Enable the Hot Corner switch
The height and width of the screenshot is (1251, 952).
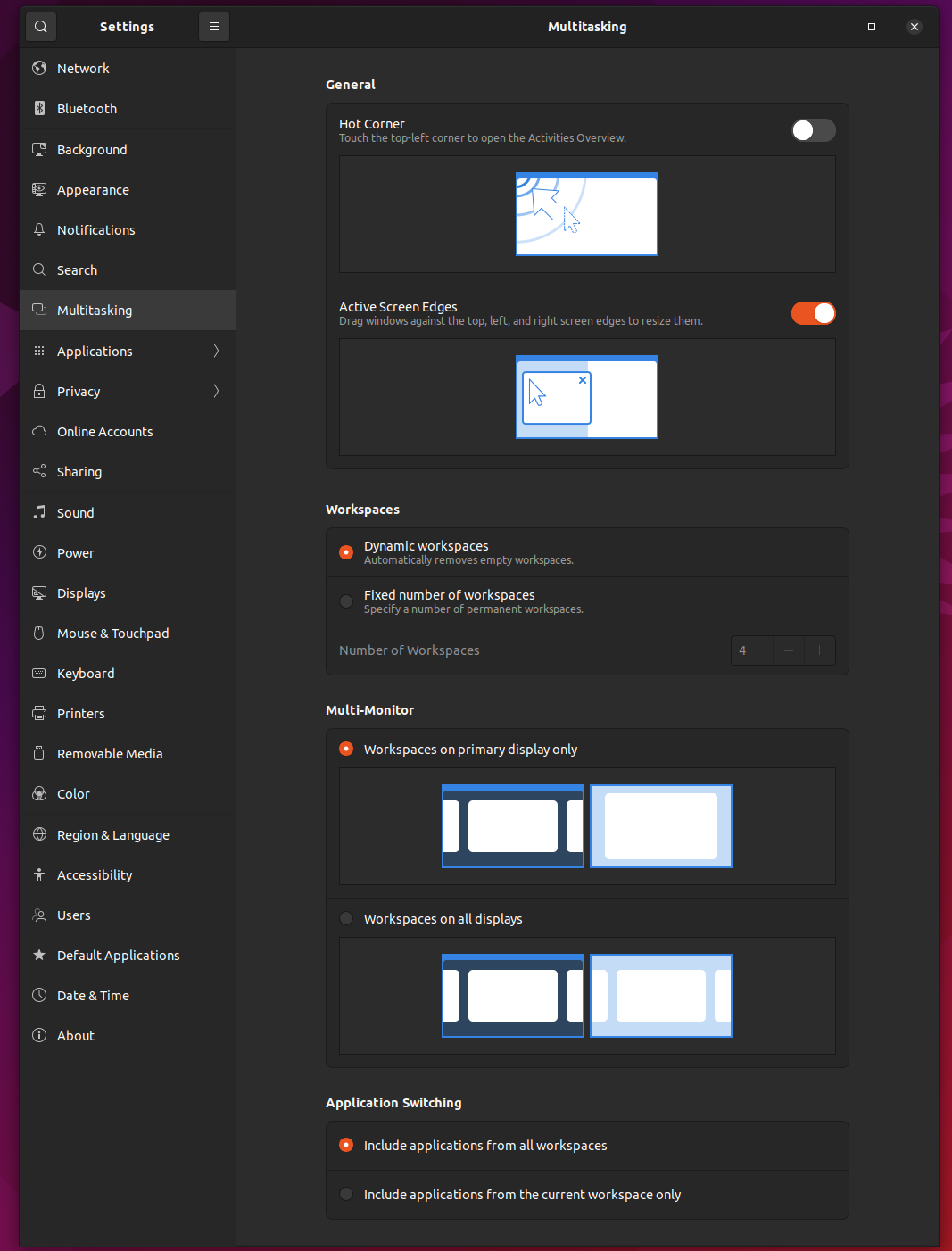(813, 130)
